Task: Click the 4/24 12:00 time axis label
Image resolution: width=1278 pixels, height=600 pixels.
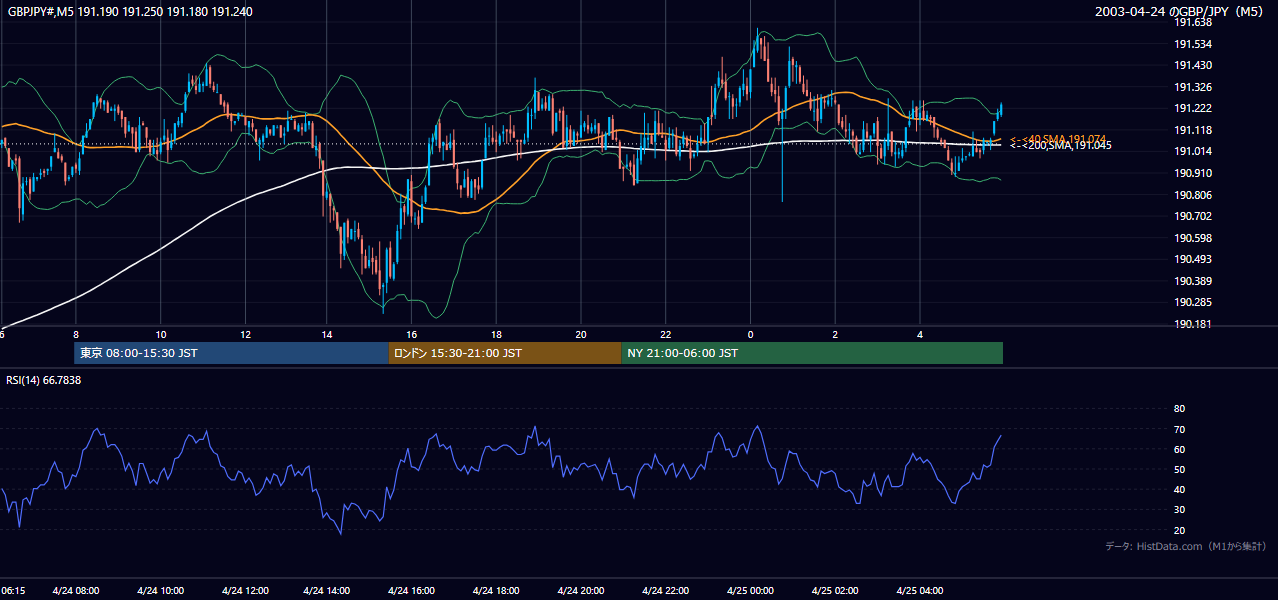Action: pos(245,591)
